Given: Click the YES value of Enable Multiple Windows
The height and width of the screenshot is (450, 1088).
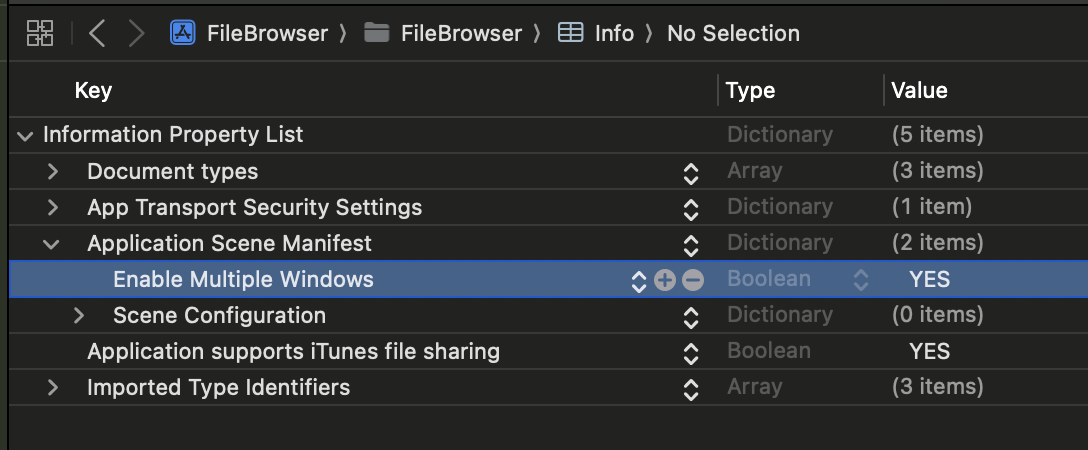Looking at the screenshot, I should [929, 279].
